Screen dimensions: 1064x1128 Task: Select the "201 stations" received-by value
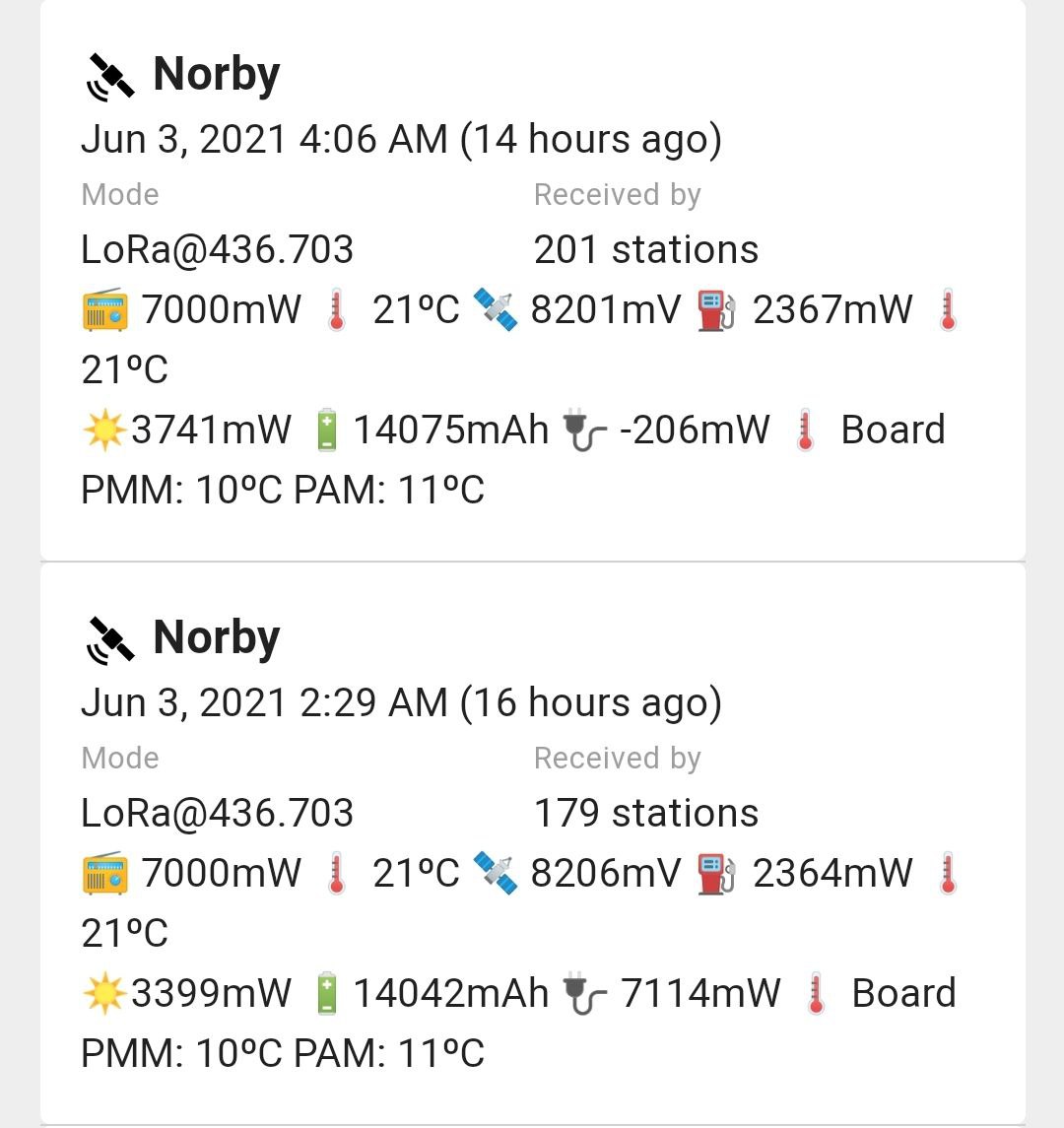645,250
